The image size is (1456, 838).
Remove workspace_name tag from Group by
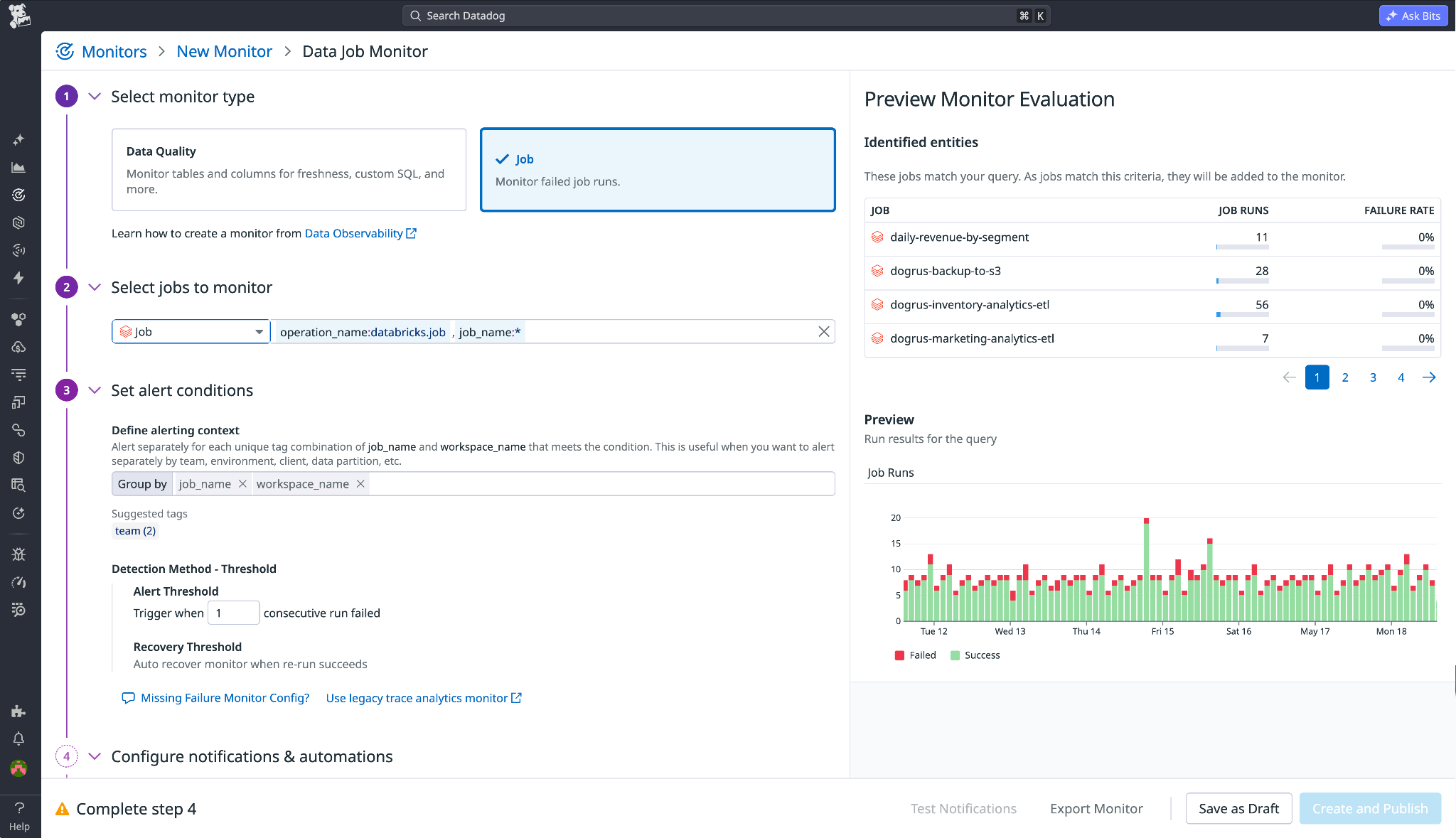click(360, 484)
